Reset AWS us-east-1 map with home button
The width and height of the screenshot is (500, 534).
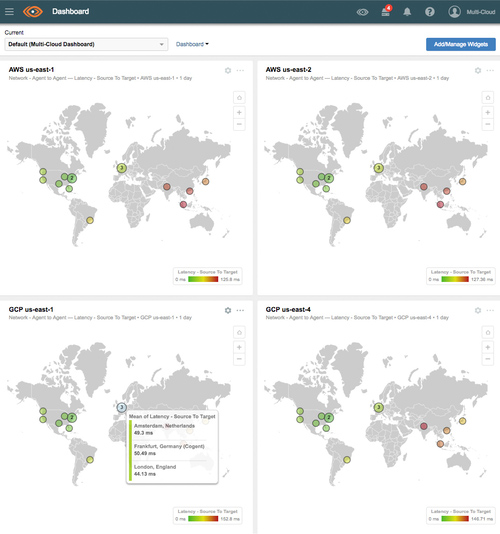click(x=239, y=98)
